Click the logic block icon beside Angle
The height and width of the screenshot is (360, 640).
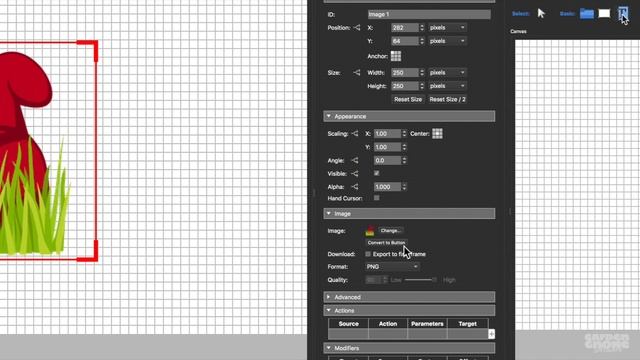(x=355, y=161)
